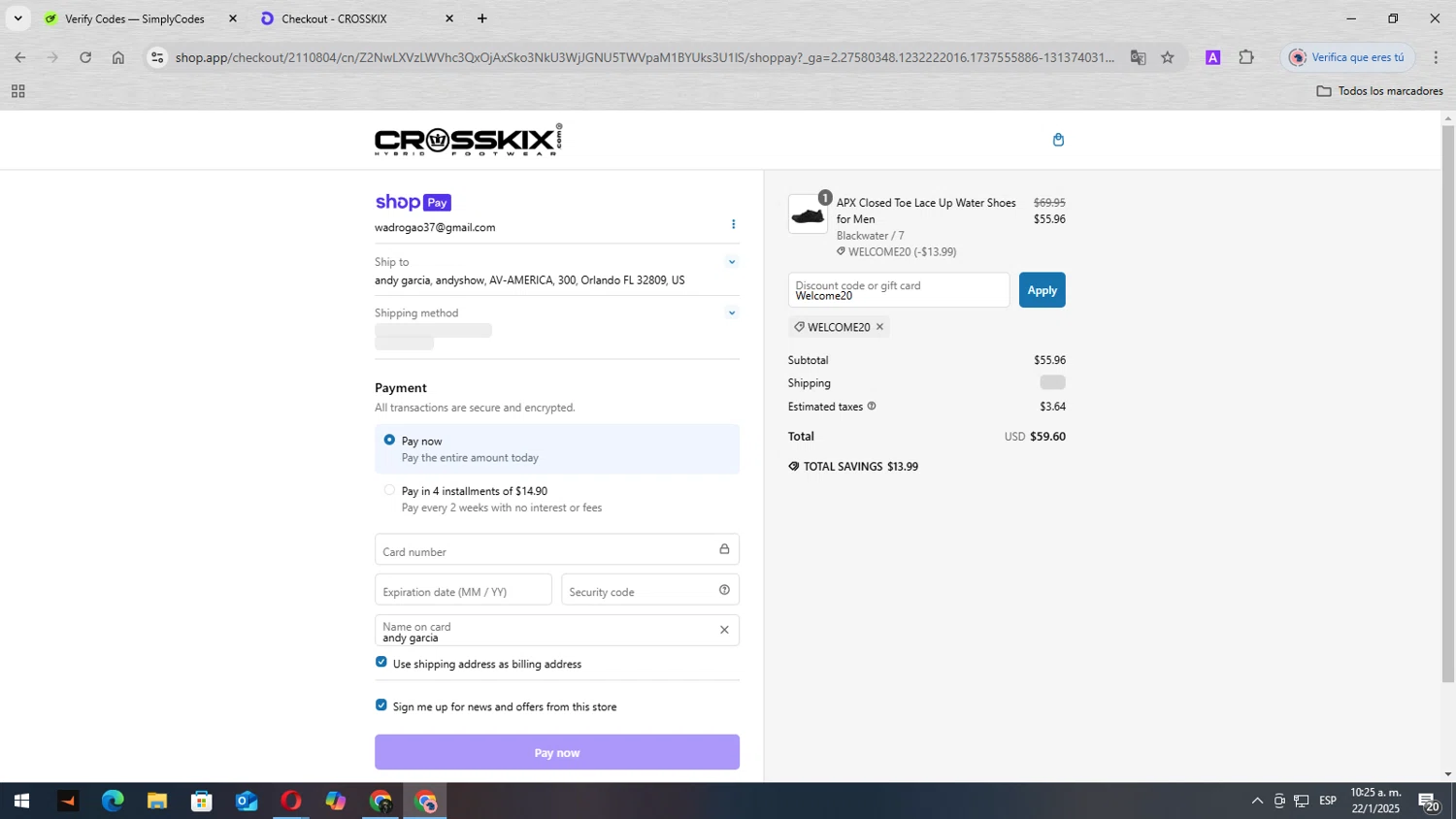Open Opera browser from taskbar
This screenshot has width=1456, height=819.
[291, 802]
